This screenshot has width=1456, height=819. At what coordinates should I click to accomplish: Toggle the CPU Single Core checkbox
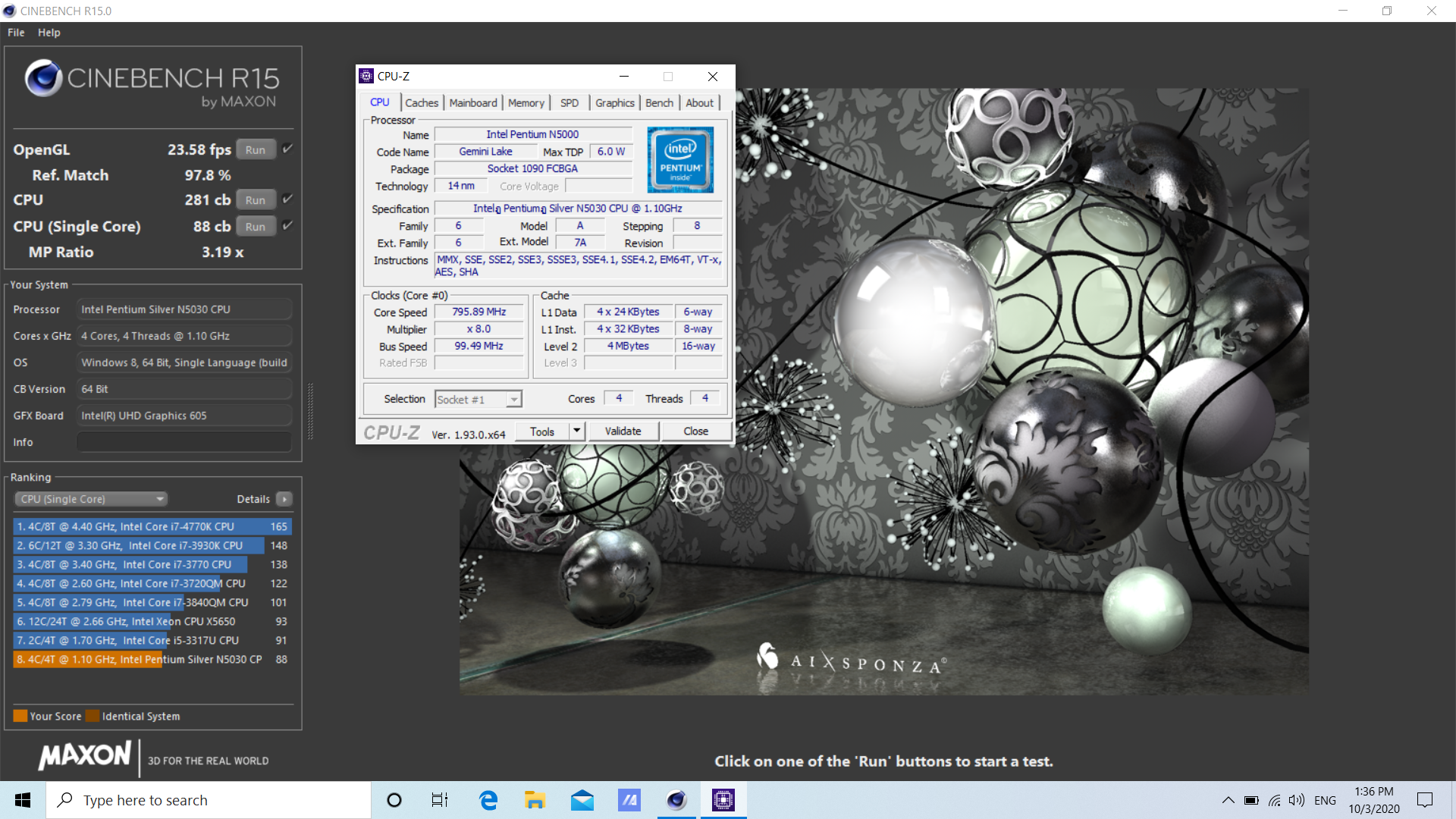tap(287, 226)
